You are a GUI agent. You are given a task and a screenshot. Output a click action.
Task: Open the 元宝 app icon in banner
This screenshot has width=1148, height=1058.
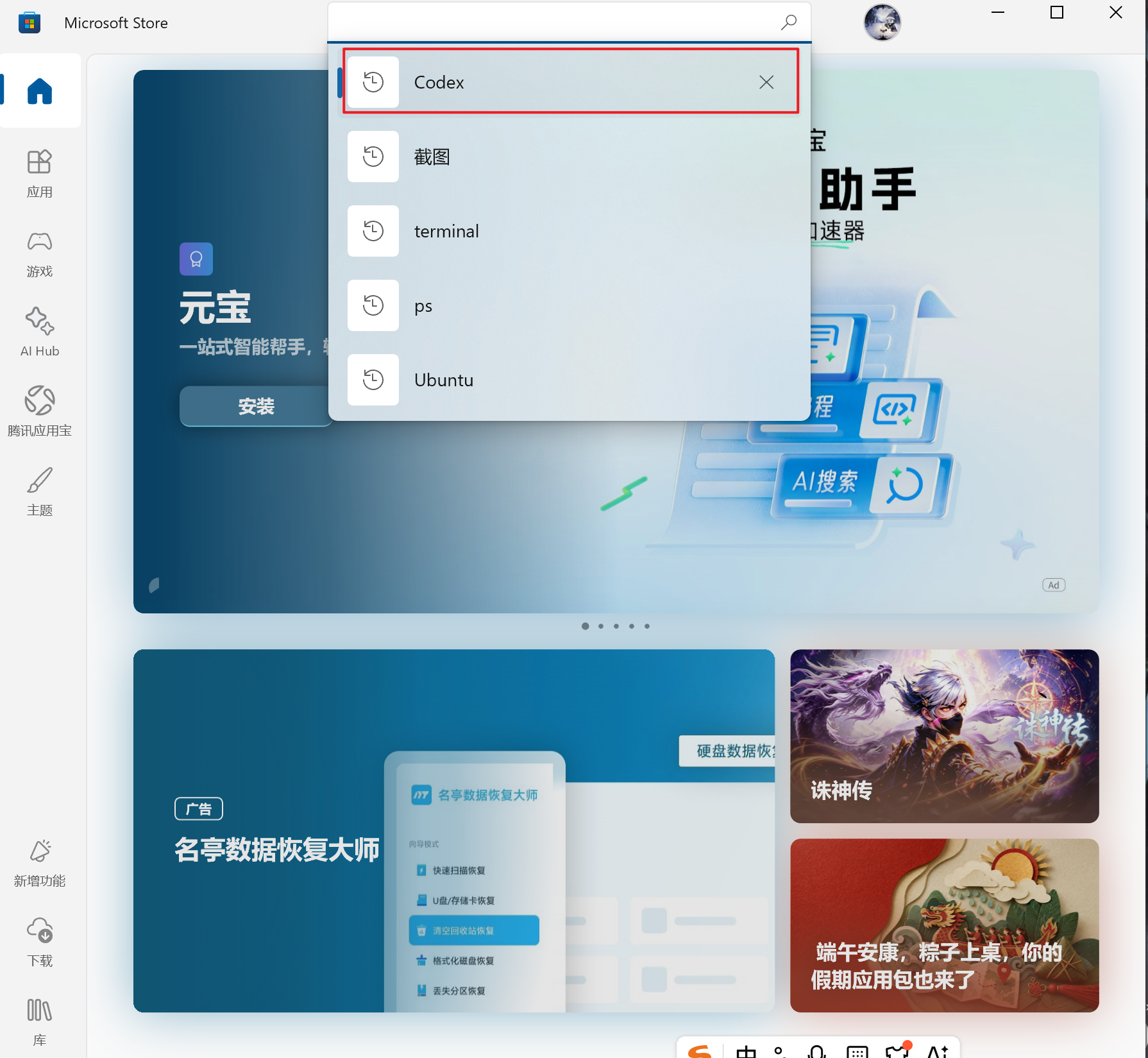(x=196, y=259)
